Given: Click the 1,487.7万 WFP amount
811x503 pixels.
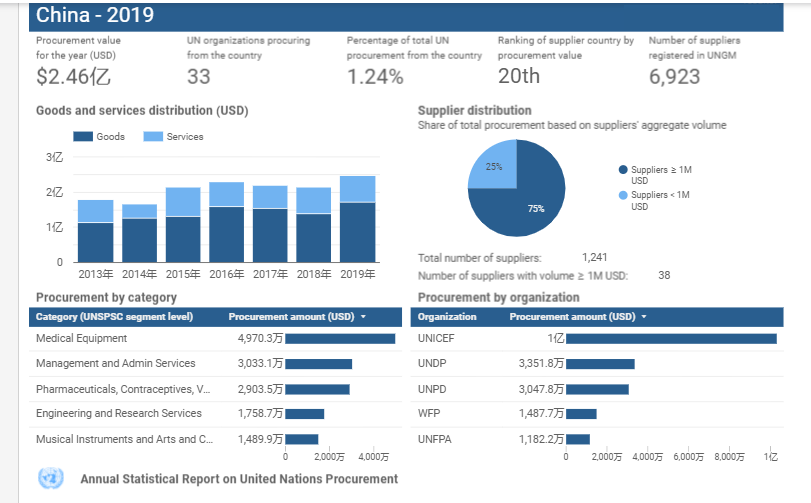Looking at the screenshot, I should coord(541,414).
